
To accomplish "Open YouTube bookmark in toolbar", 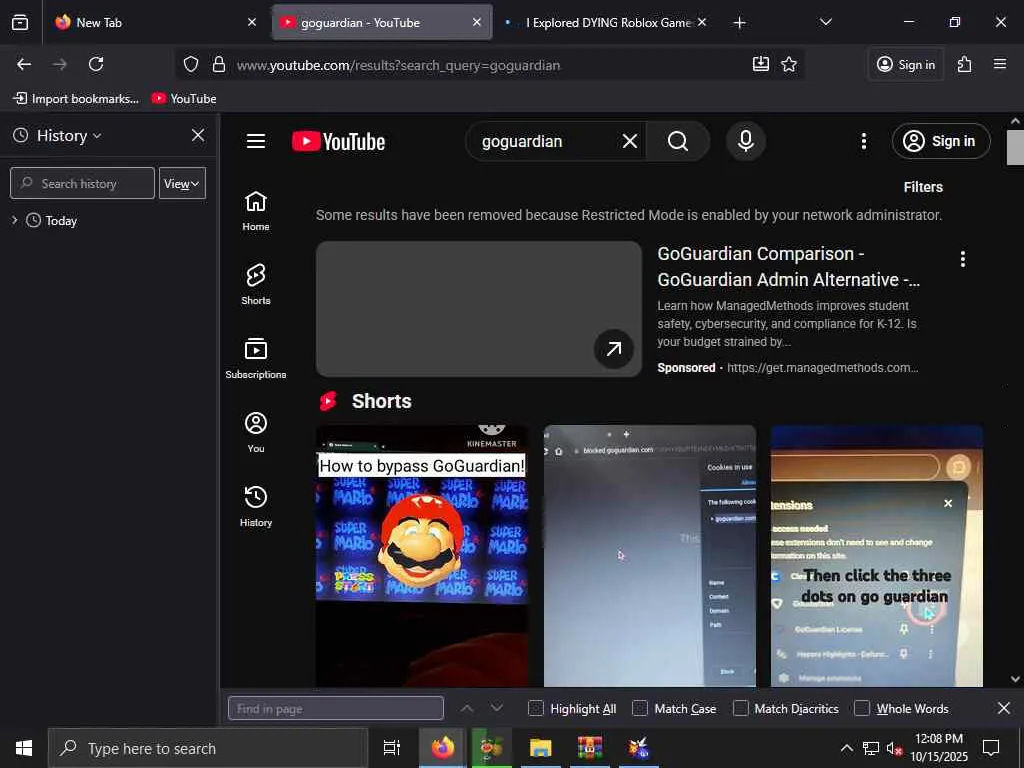I will [184, 99].
